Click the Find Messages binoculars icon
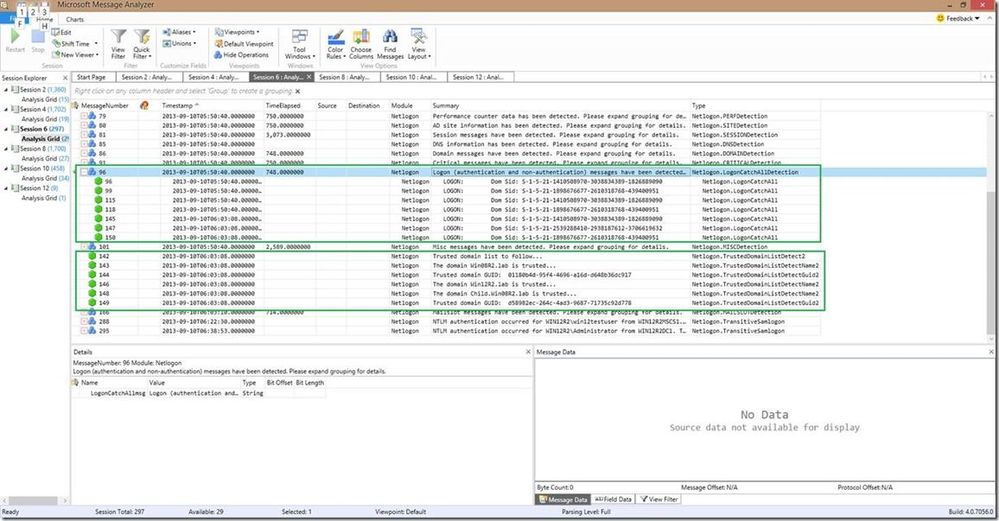The image size is (999, 521). click(390, 36)
